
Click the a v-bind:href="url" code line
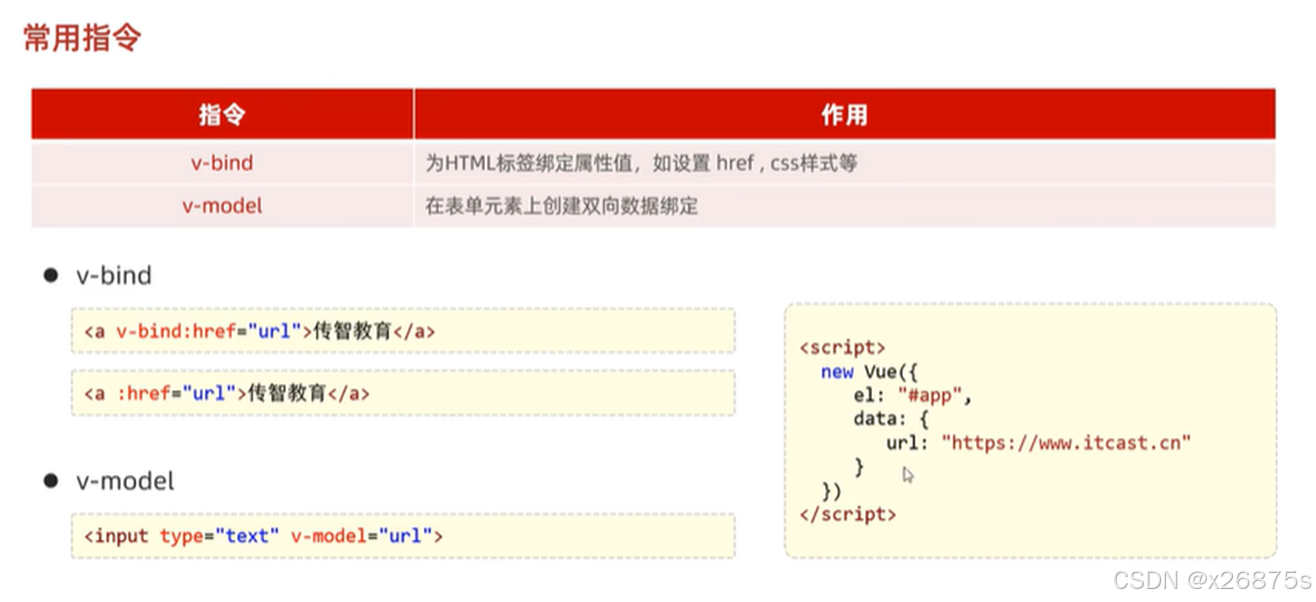coord(403,331)
